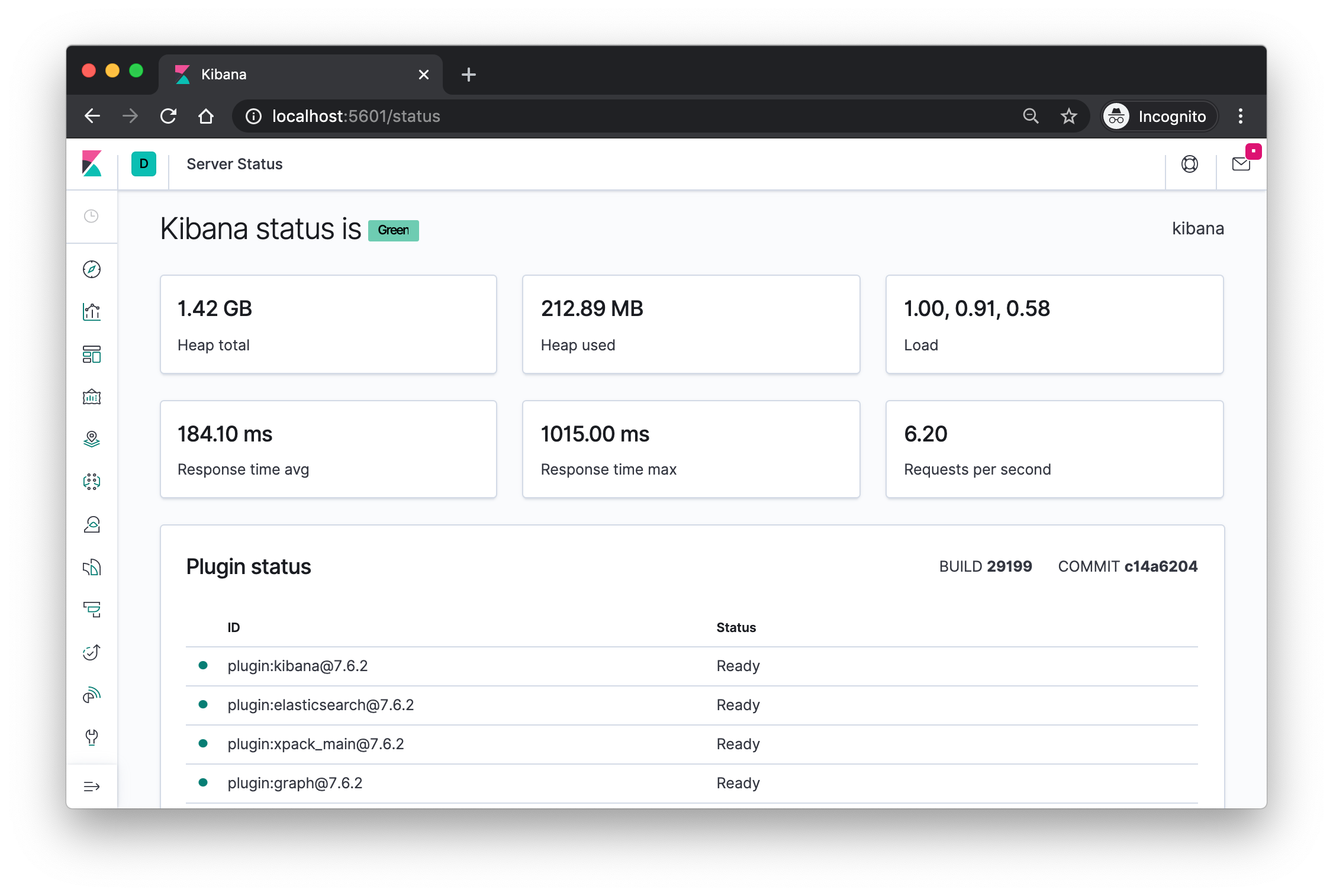Click the ID column header
Viewport: 1333px width, 896px height.
click(x=234, y=627)
